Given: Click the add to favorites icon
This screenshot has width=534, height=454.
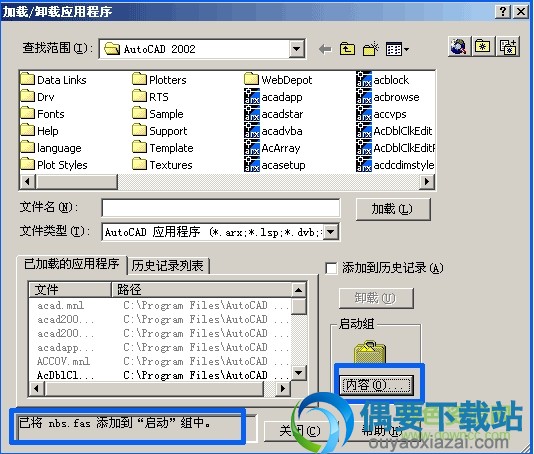Looking at the screenshot, I should pos(507,46).
